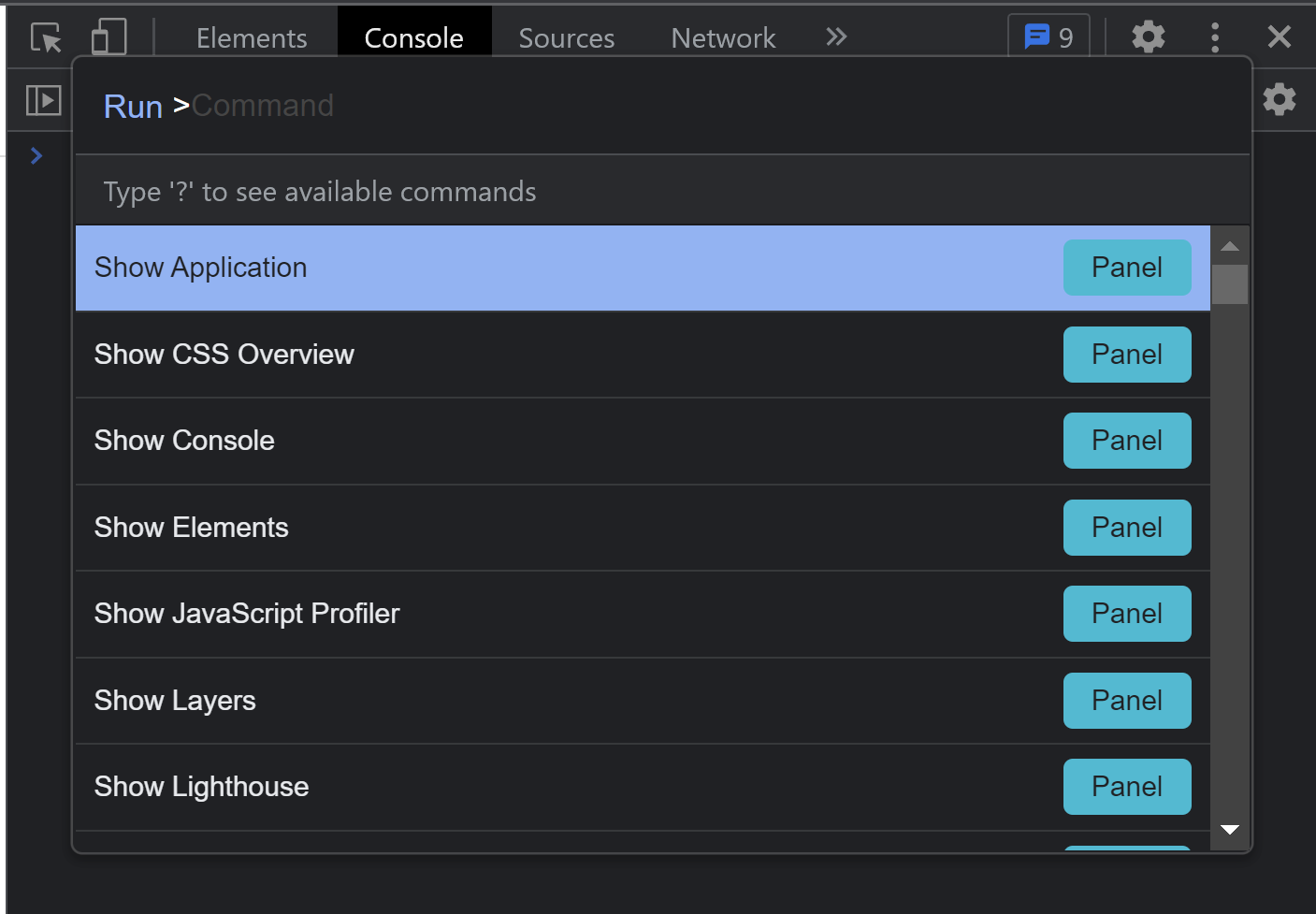Open the right-side settings gear icon

1280,100
